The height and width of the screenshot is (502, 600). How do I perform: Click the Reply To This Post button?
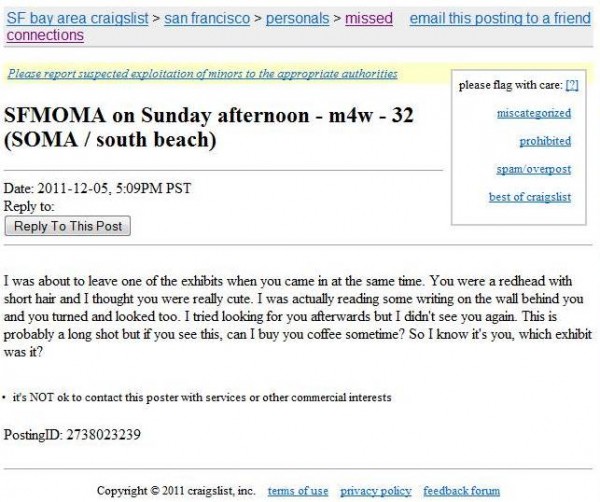[x=68, y=226]
